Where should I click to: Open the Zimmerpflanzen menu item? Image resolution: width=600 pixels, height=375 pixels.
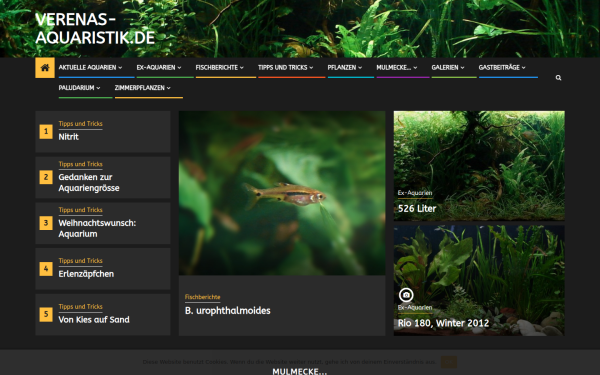coord(140,88)
